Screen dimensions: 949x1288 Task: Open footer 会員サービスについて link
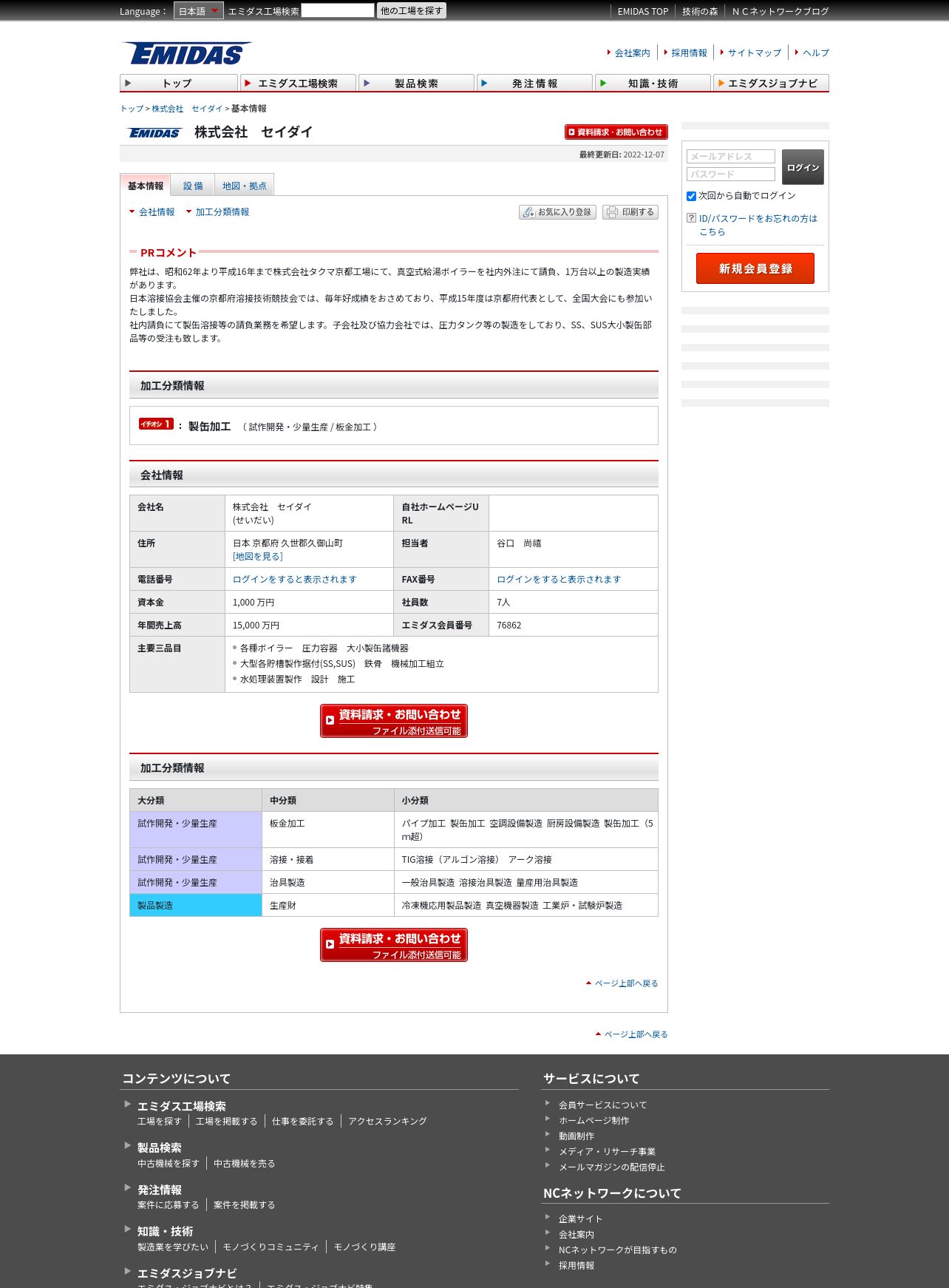pos(602,1105)
